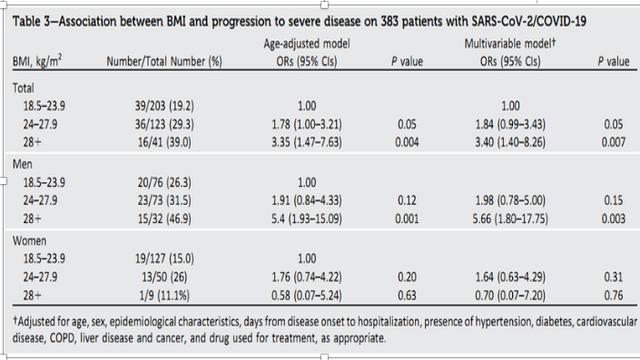Click the value 1.64 (0.63–4.29)
Image resolution: width=640 pixels, height=360 pixels.
point(510,277)
